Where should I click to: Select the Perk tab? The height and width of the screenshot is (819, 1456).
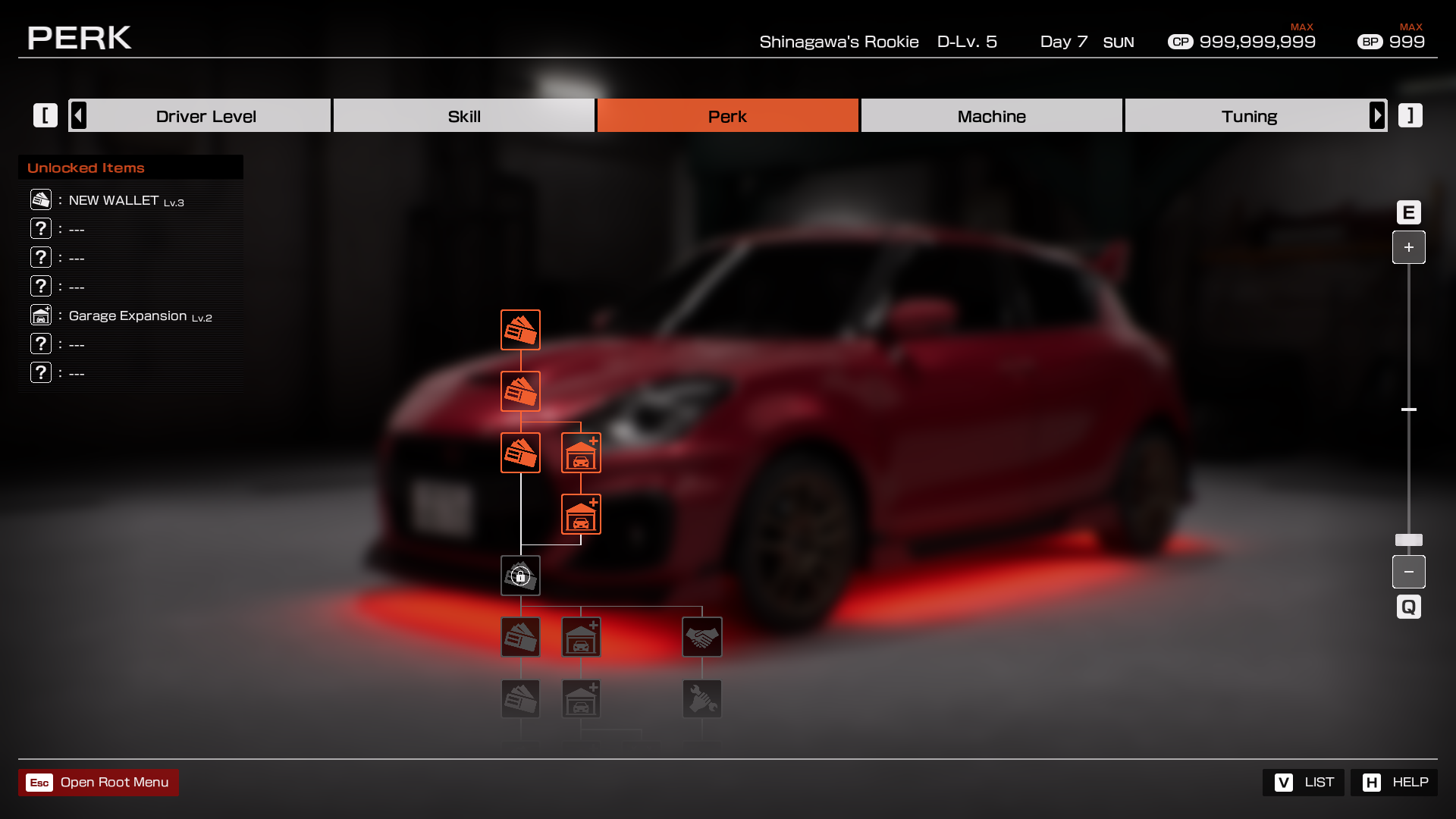click(728, 116)
